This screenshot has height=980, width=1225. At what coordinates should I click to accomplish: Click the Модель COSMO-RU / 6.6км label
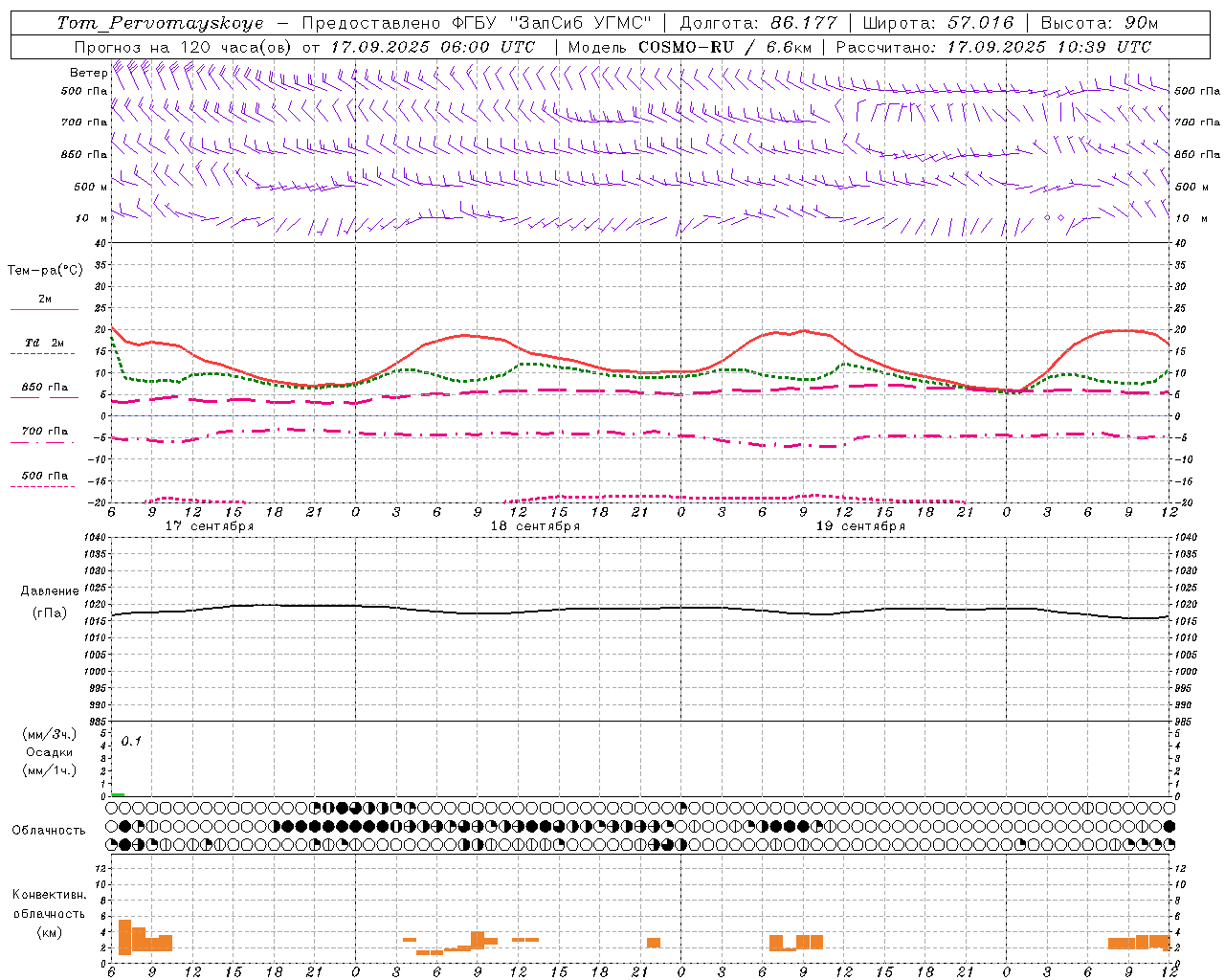[x=689, y=47]
